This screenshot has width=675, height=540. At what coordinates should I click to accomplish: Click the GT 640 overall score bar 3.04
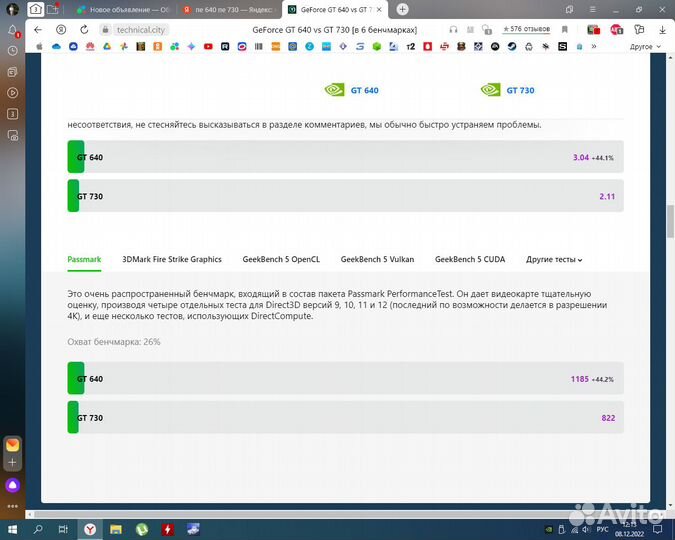345,157
